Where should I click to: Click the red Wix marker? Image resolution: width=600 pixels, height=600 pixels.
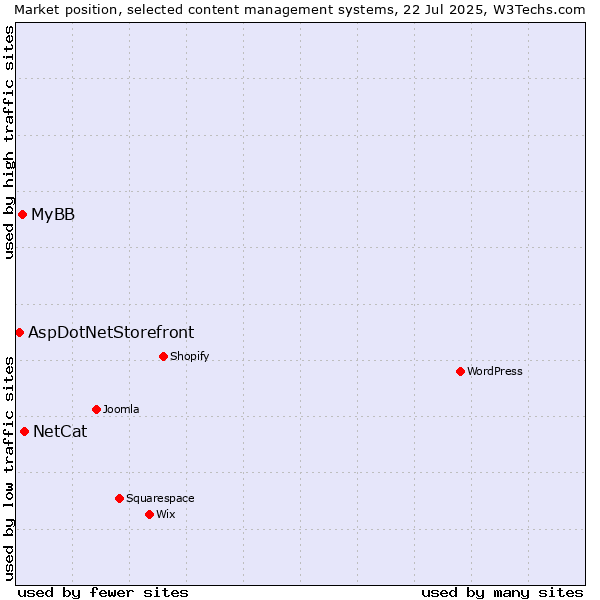pyautogui.click(x=150, y=514)
